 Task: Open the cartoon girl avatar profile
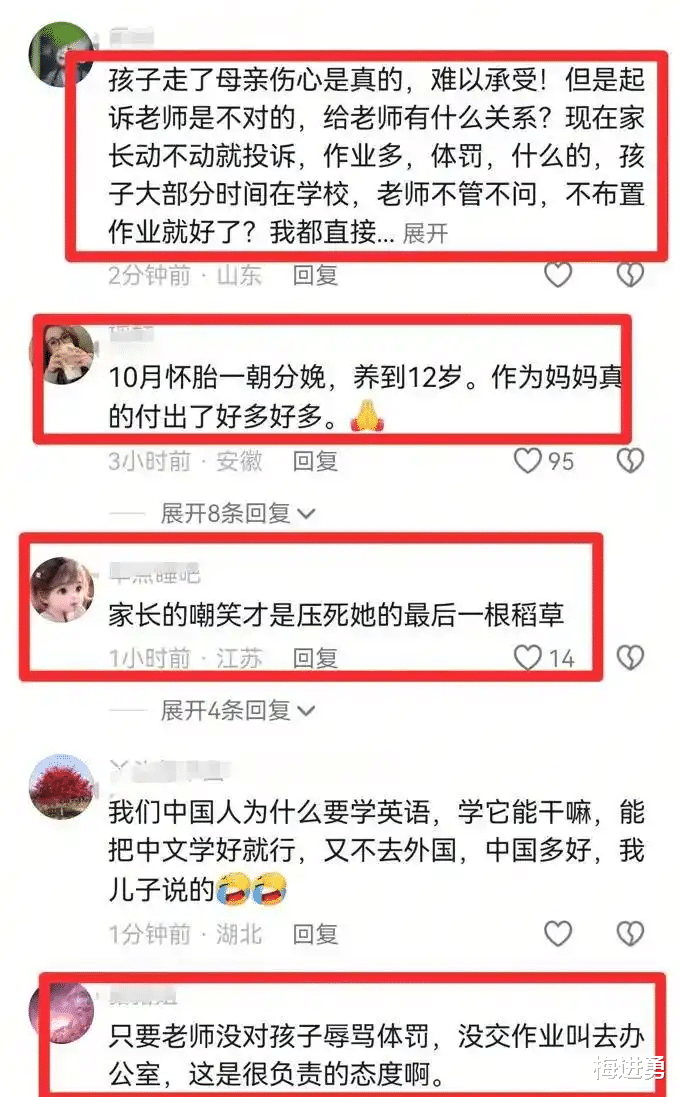tap(62, 589)
